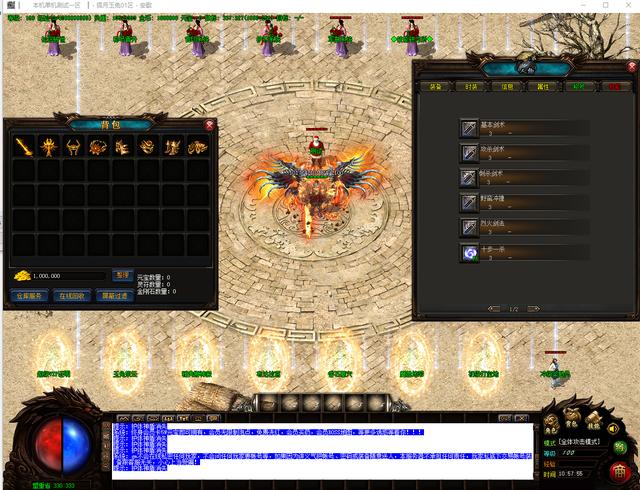This screenshot has width=640, height=490.
Task: Click the 烈火剑法 skill icon
Action: click(469, 227)
